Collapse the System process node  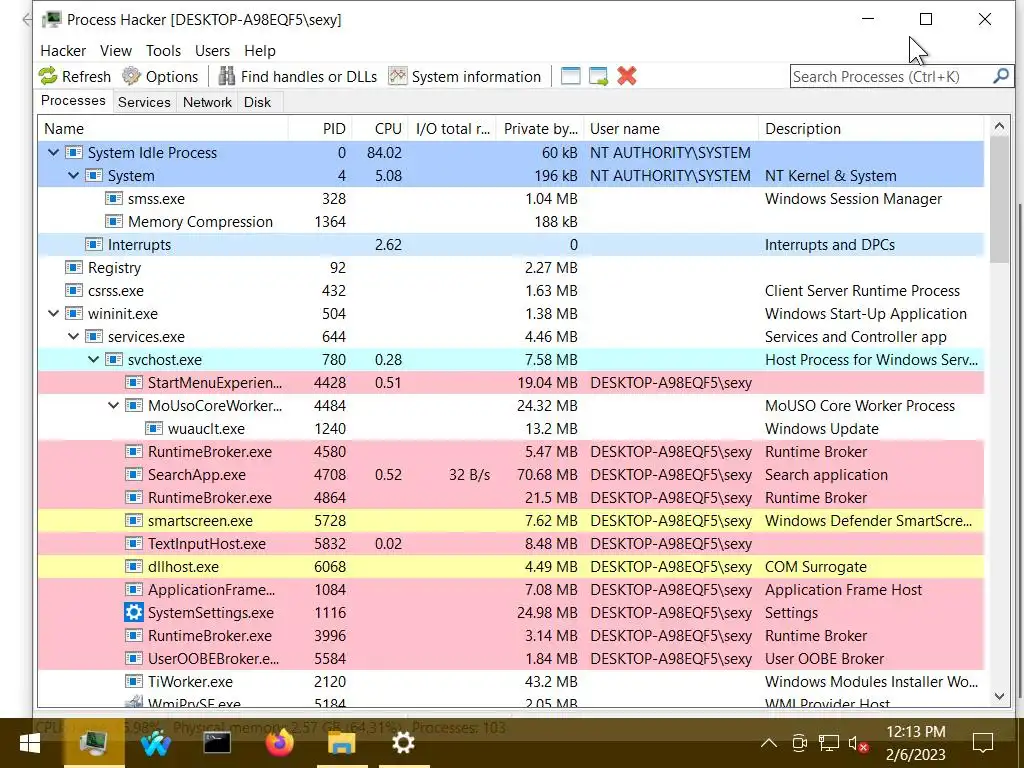[74, 176]
